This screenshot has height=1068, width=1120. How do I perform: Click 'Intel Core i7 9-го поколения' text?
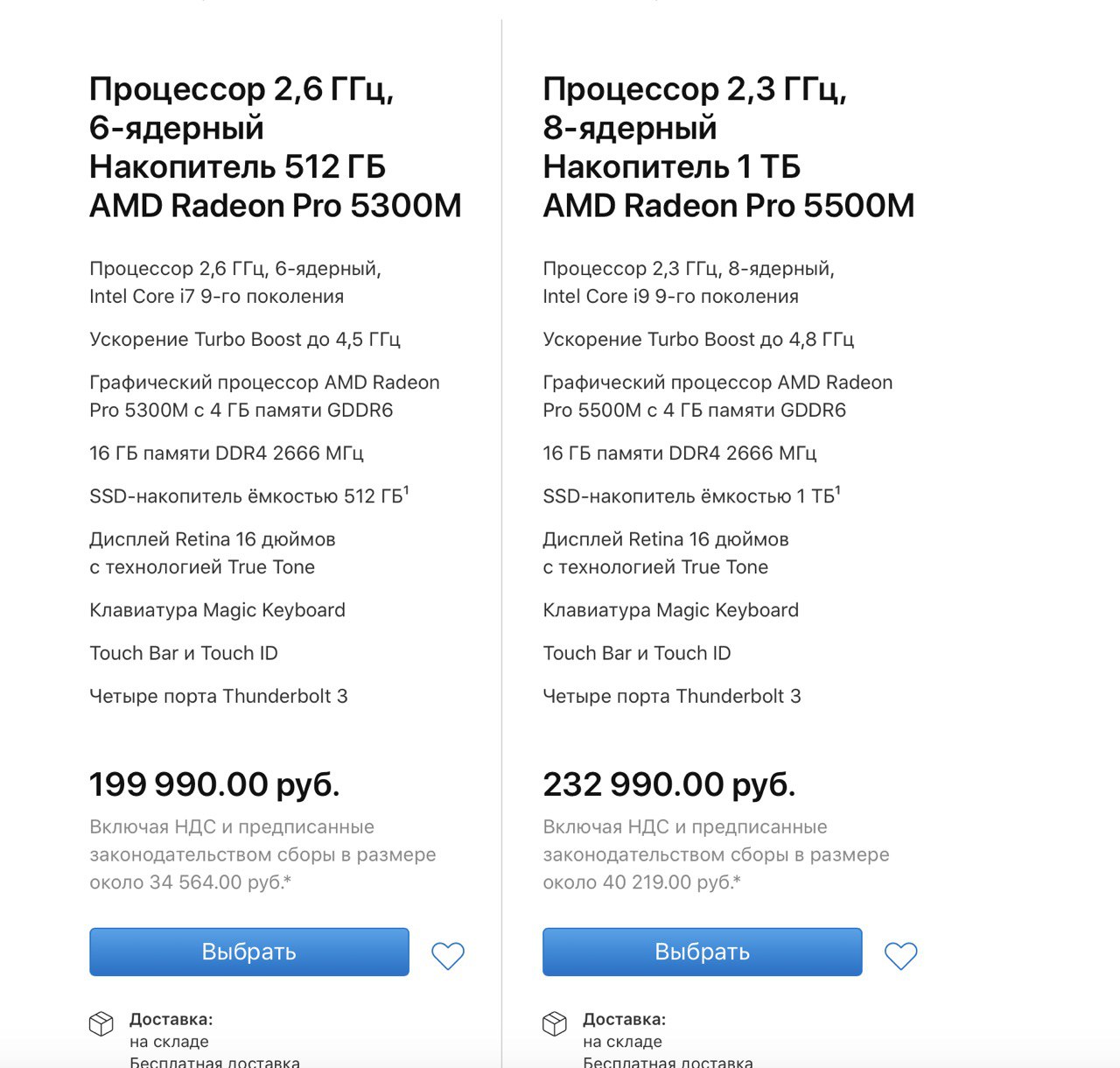click(x=216, y=297)
